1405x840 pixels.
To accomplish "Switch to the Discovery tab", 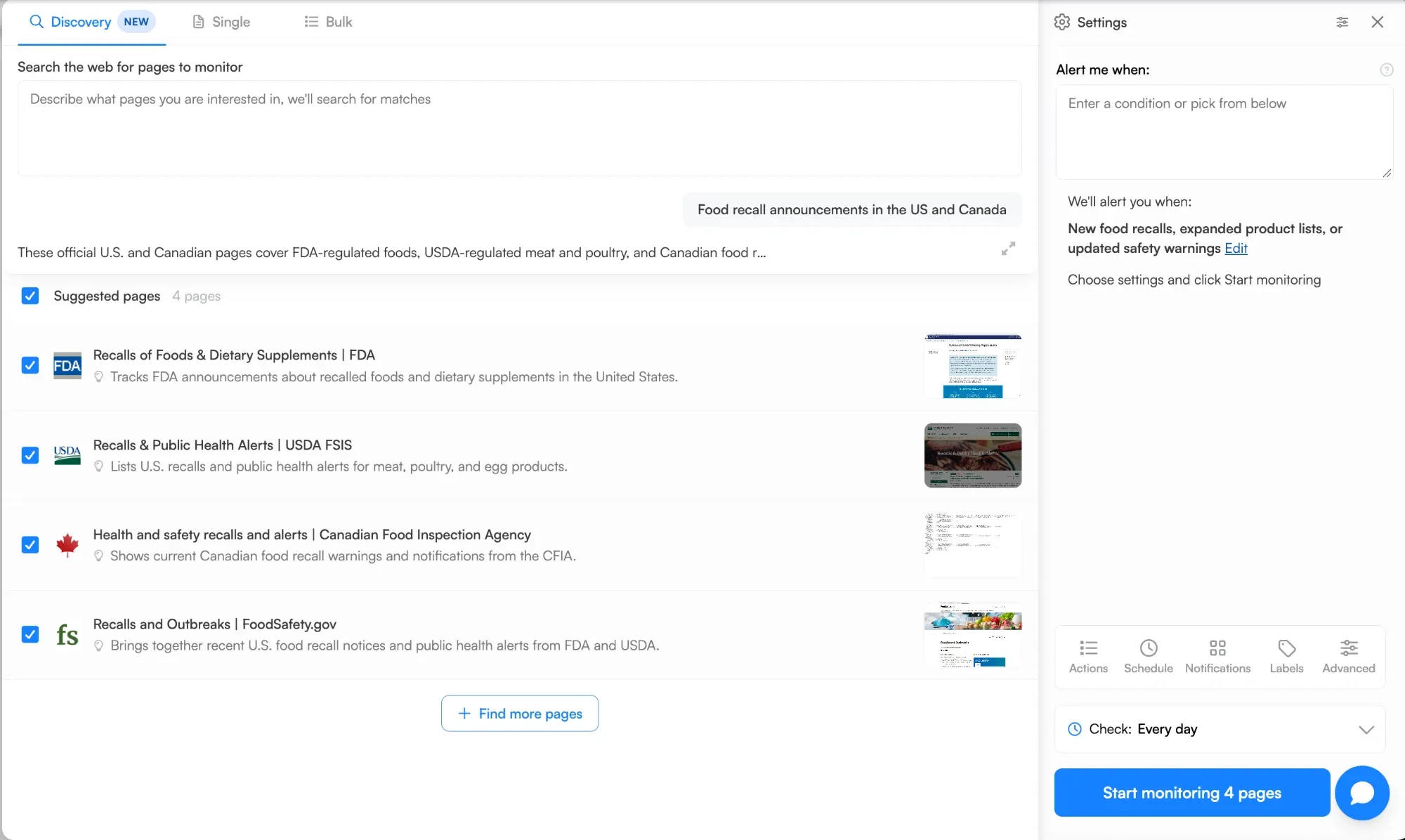I will (92, 22).
